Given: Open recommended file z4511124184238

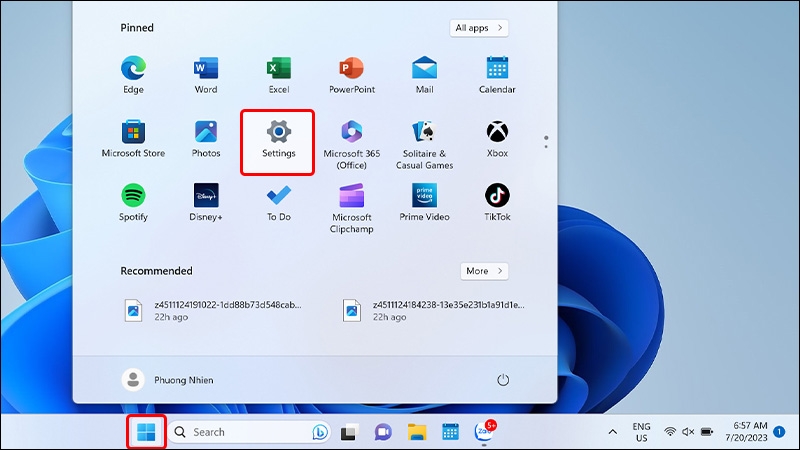Looking at the screenshot, I should [x=433, y=310].
